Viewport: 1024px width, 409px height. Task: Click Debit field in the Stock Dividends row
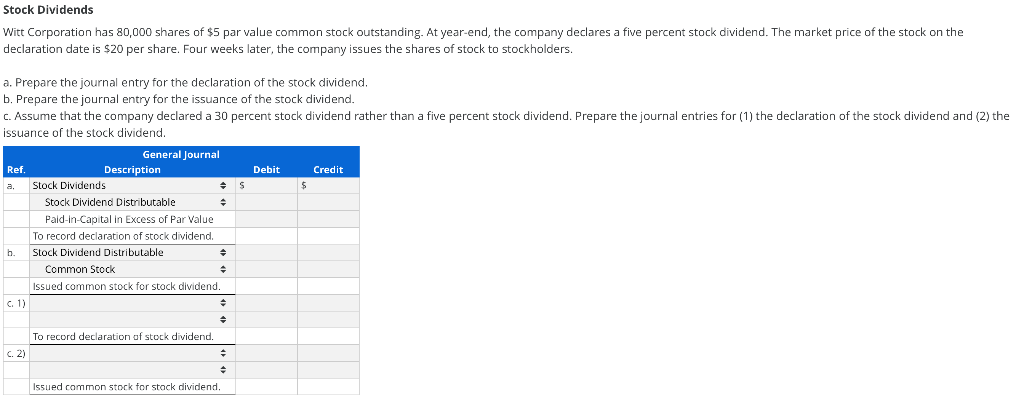[x=270, y=186]
